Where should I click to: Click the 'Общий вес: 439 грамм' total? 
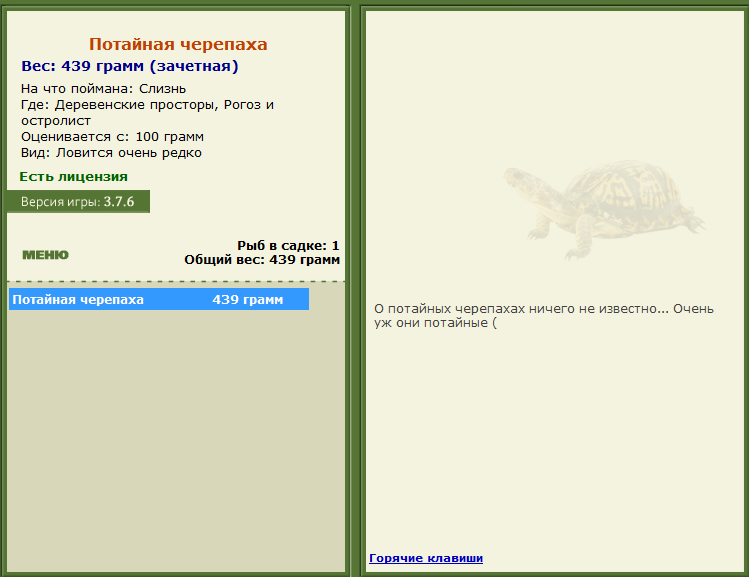[262, 260]
